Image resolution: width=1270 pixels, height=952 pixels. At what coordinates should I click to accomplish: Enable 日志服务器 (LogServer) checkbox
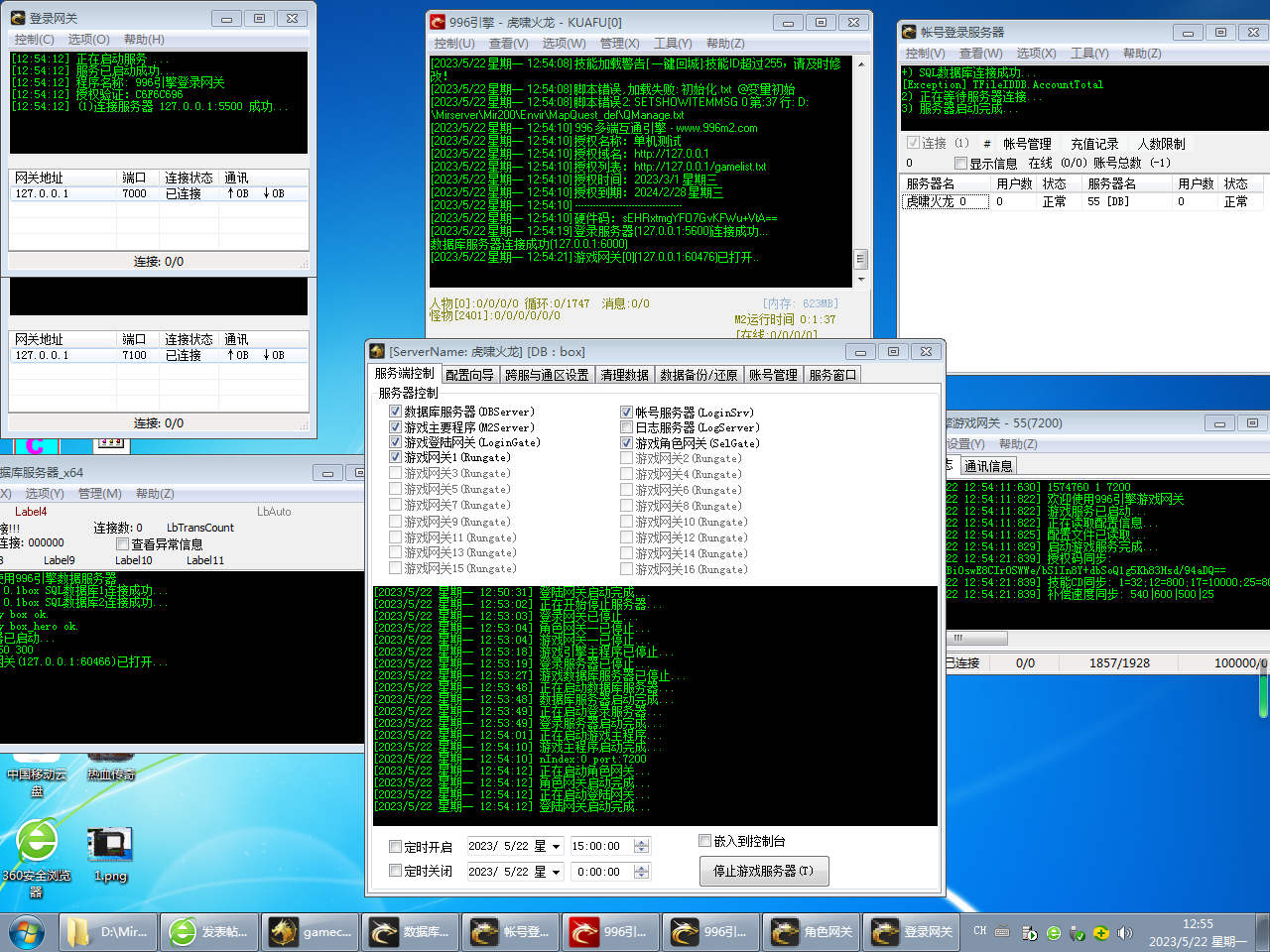626,427
